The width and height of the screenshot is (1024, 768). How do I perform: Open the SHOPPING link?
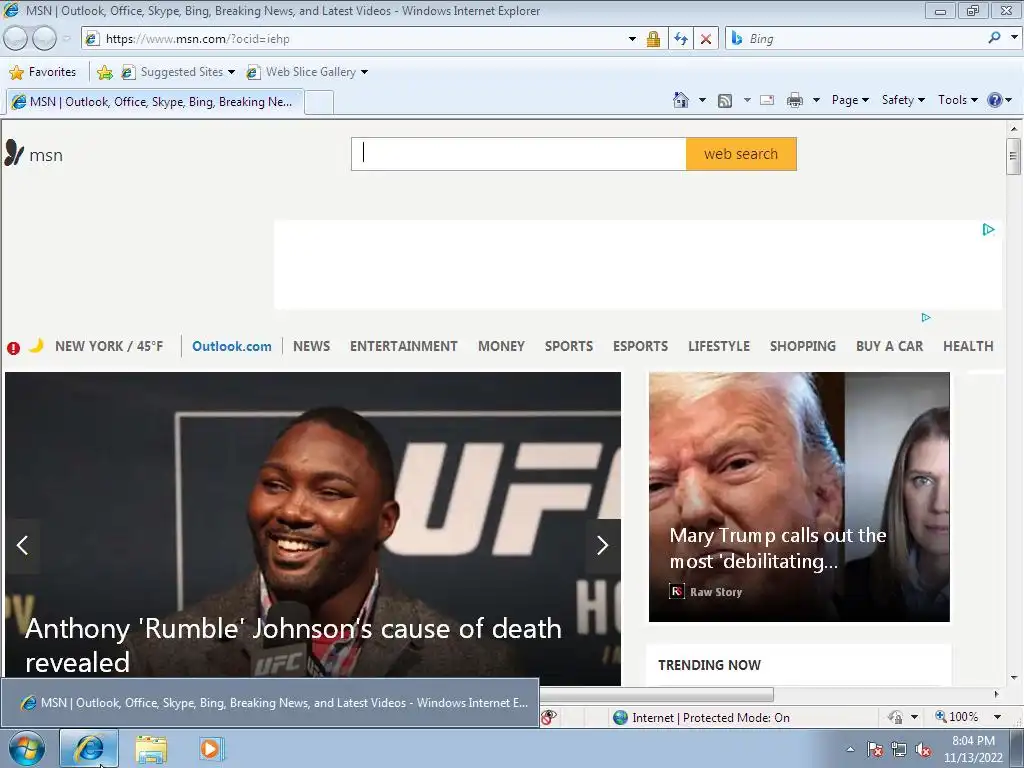(803, 346)
